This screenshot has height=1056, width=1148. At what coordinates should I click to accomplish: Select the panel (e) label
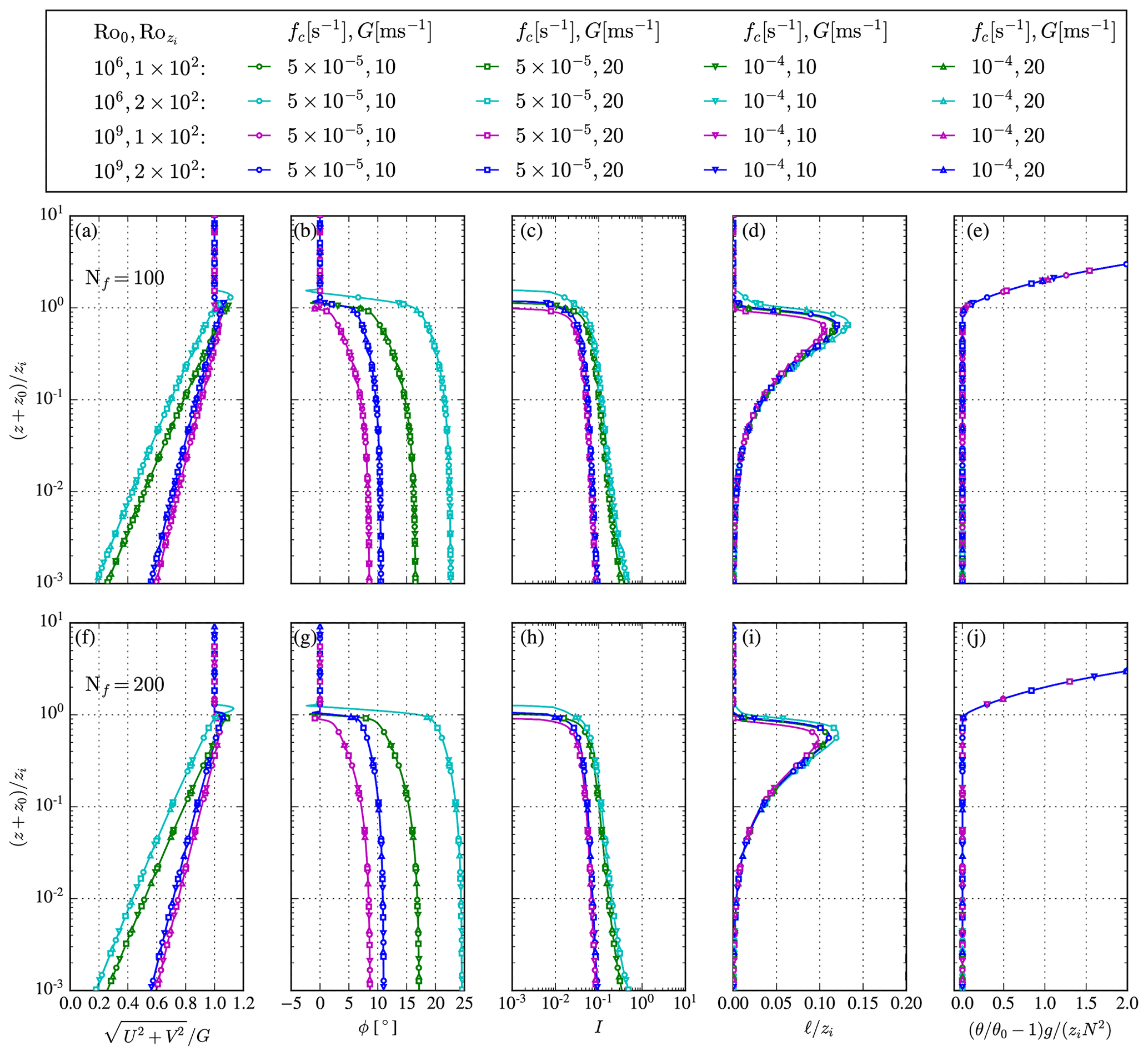pos(977,231)
